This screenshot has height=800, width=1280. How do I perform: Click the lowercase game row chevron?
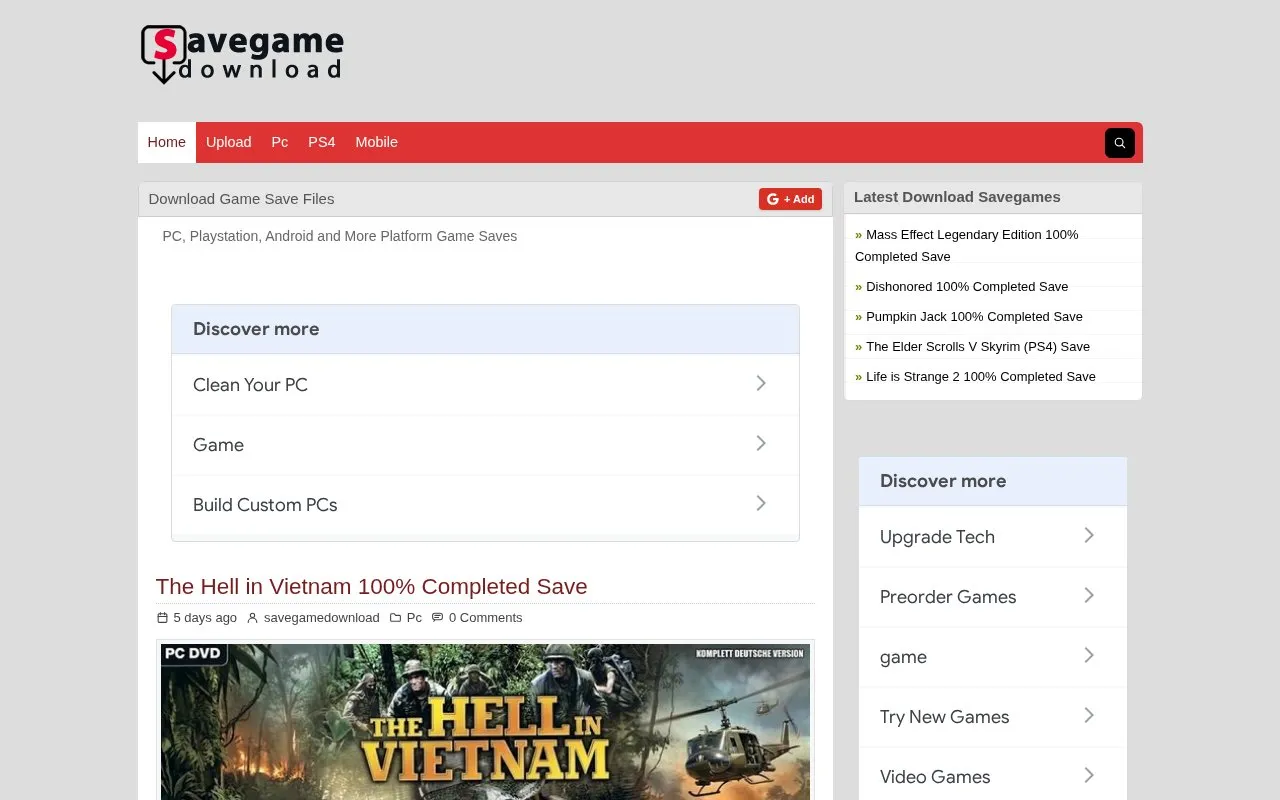[x=1089, y=655]
